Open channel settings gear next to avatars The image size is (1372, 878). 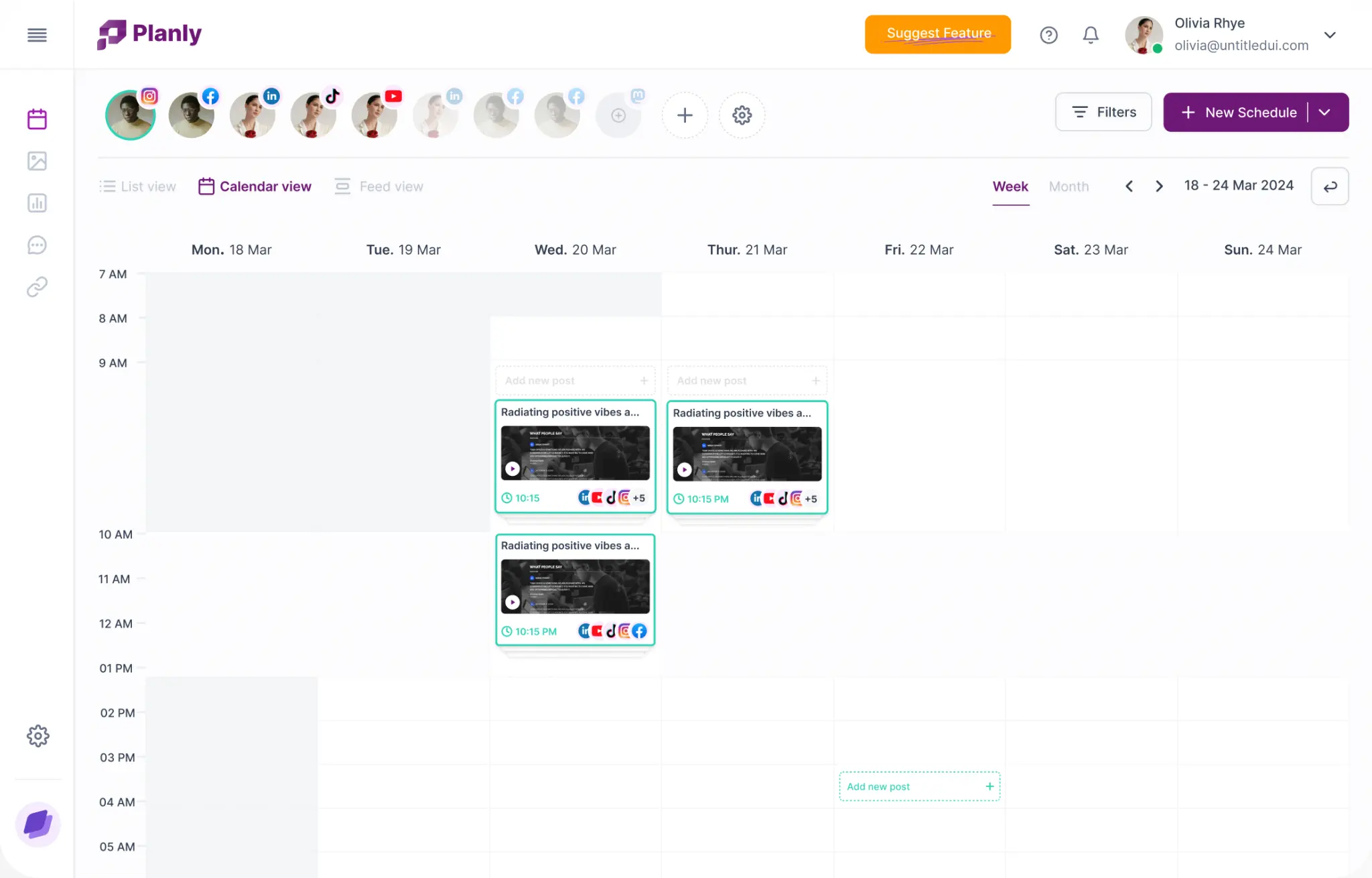click(742, 115)
